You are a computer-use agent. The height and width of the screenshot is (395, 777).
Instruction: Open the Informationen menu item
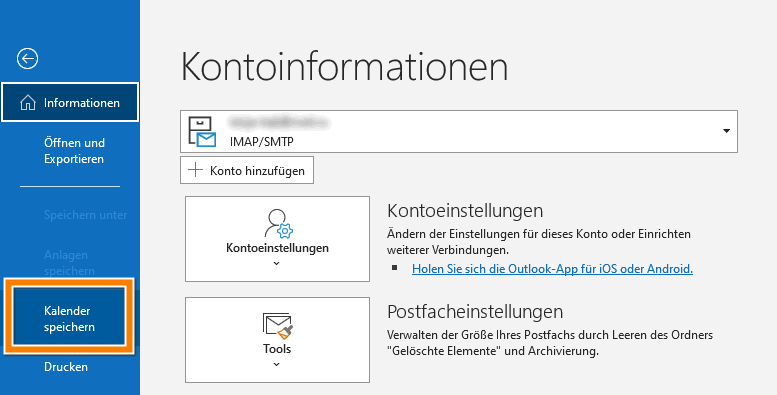click(70, 103)
